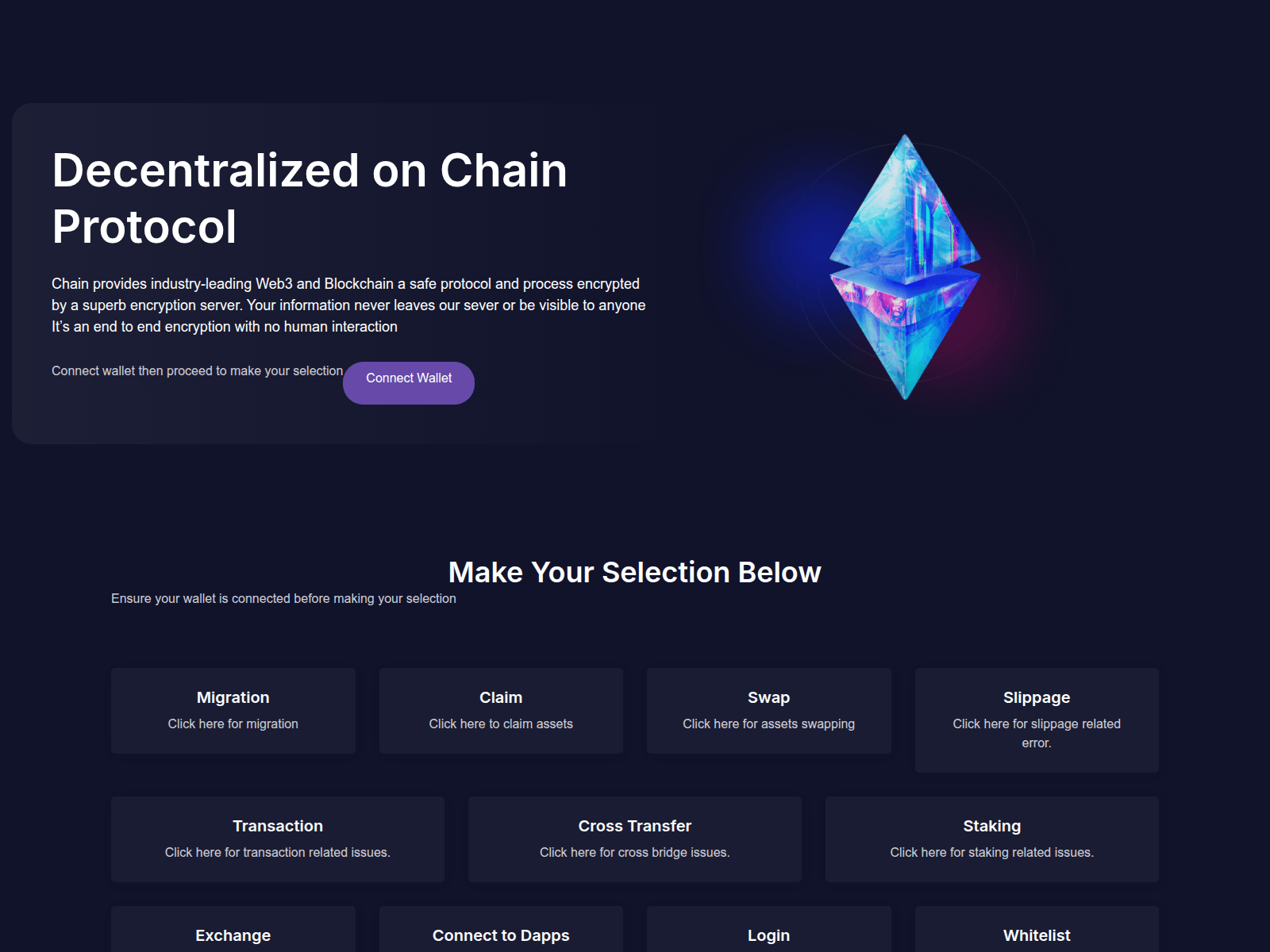Click the Web3 and Blockchain description paragraph
This screenshot has height=952, width=1270.
tap(348, 305)
